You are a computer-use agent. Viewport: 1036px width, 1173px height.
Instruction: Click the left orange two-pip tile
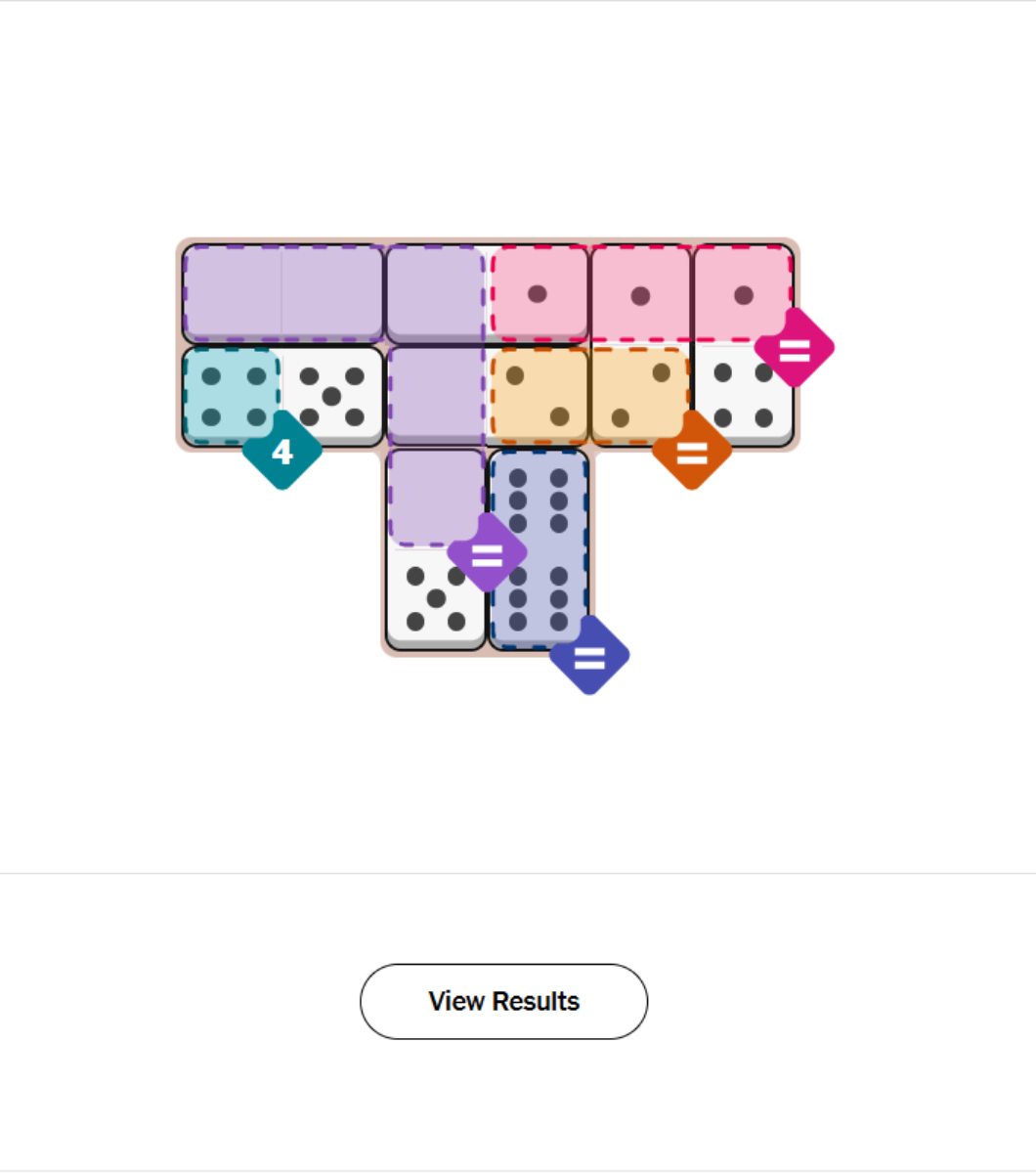pyautogui.click(x=539, y=396)
